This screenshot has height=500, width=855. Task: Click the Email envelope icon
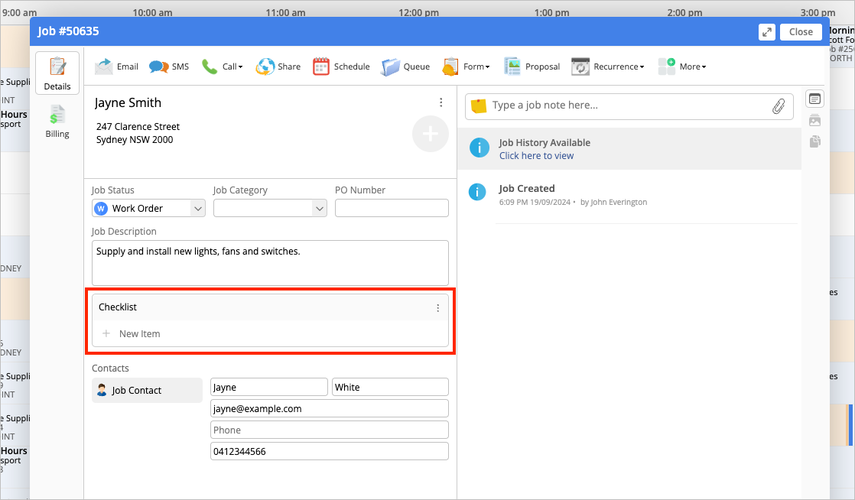coord(103,67)
